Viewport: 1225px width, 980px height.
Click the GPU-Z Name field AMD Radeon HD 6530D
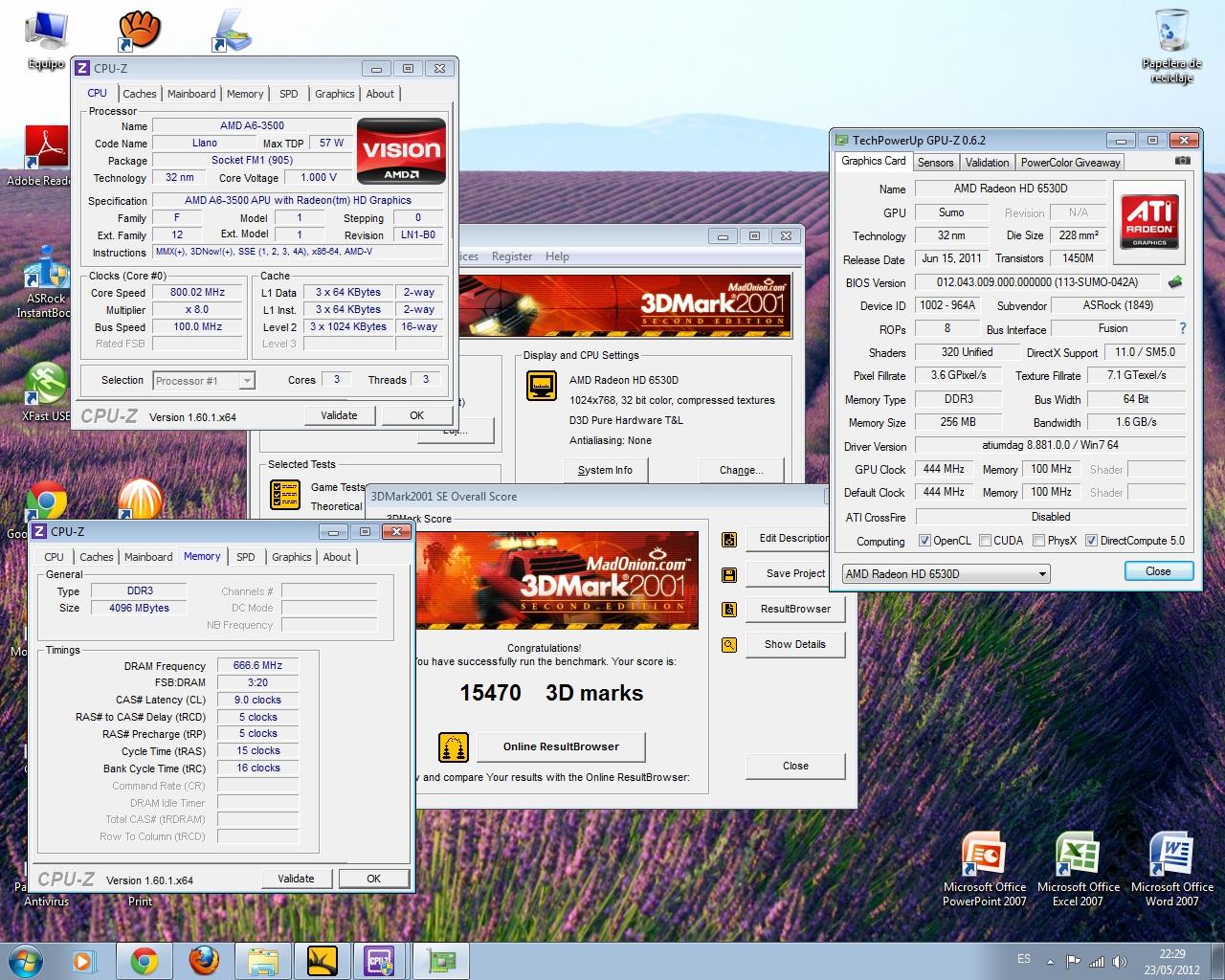point(1011,189)
